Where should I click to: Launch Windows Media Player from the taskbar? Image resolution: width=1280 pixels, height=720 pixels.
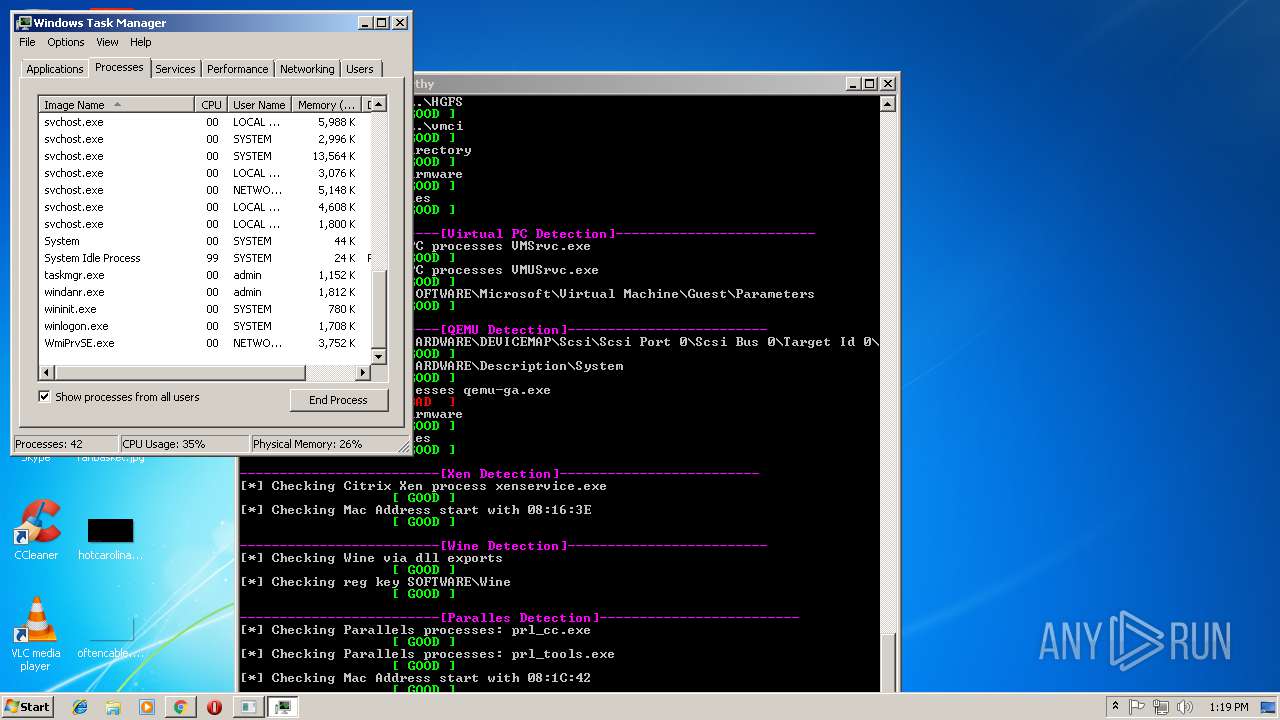click(x=147, y=707)
